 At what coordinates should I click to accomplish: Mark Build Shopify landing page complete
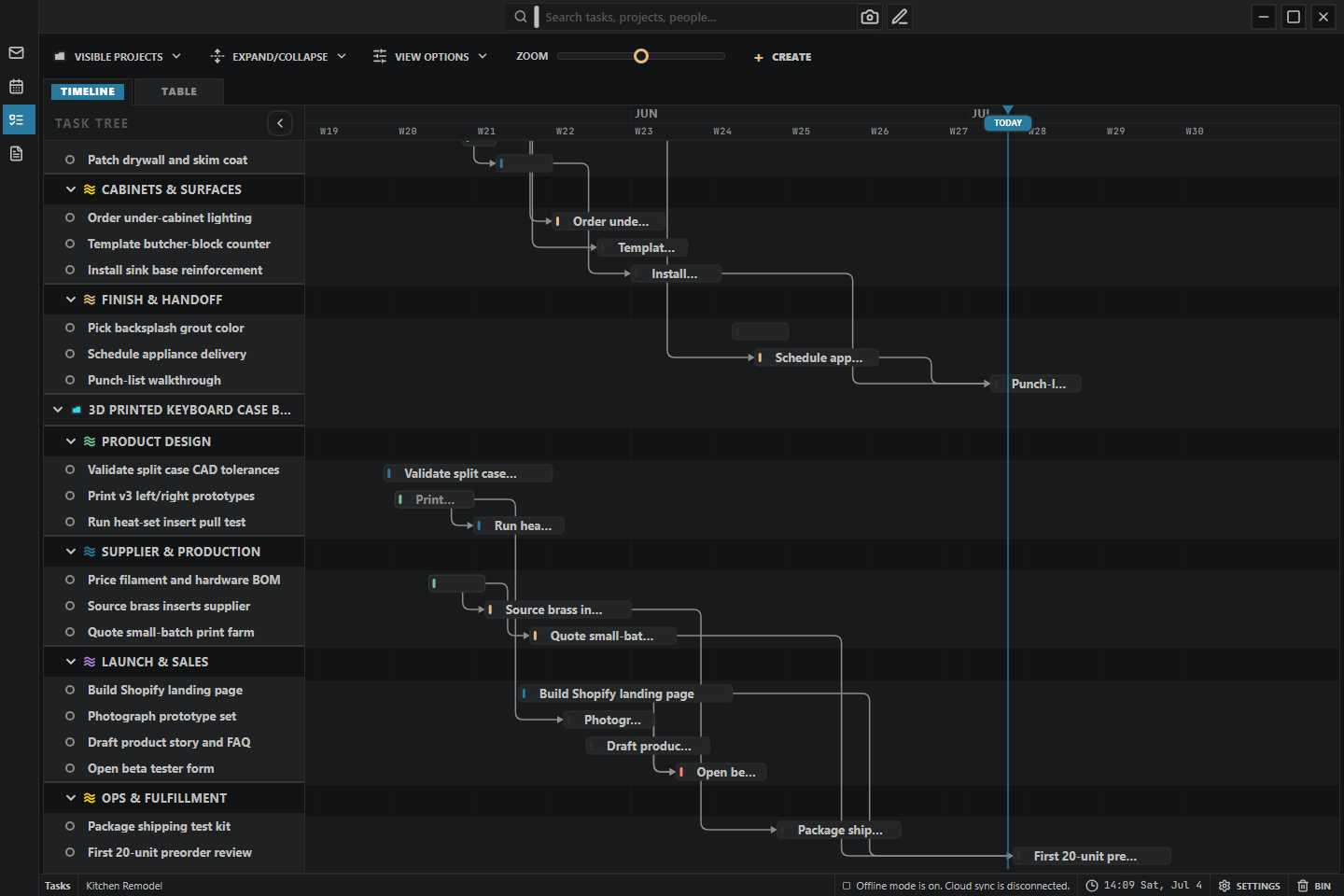click(x=70, y=690)
